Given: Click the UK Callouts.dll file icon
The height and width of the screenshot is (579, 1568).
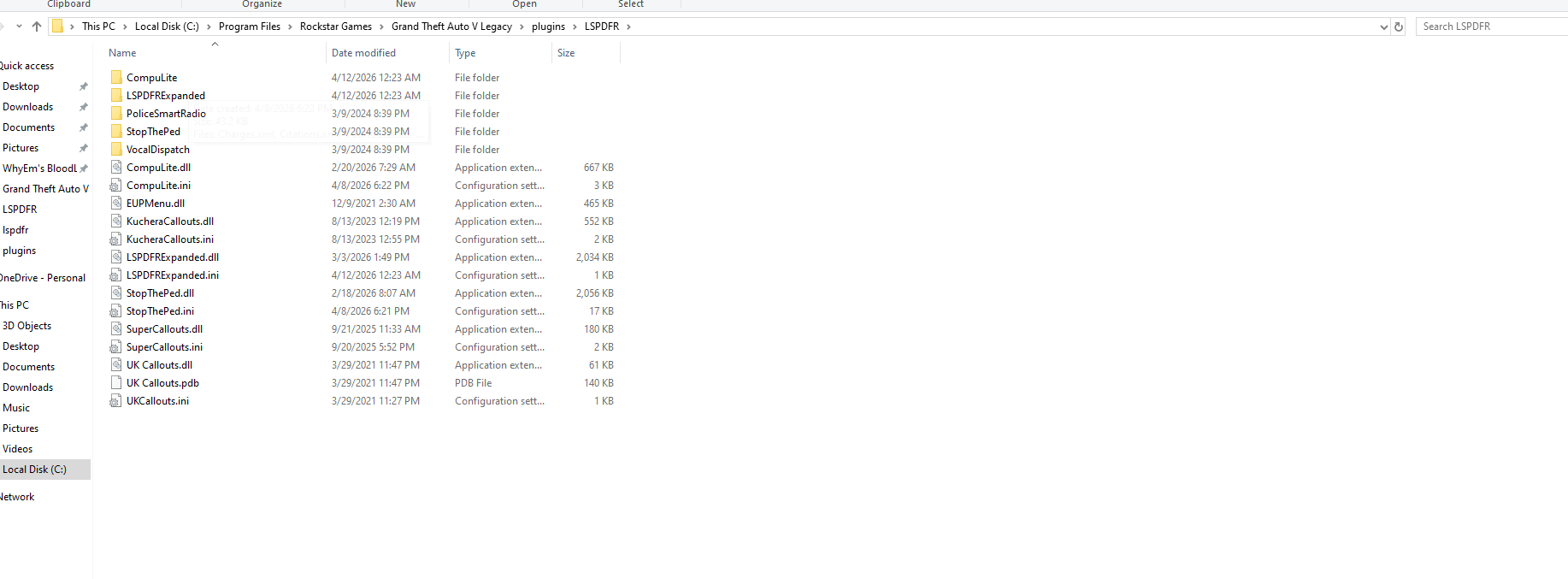Looking at the screenshot, I should pyautogui.click(x=116, y=365).
